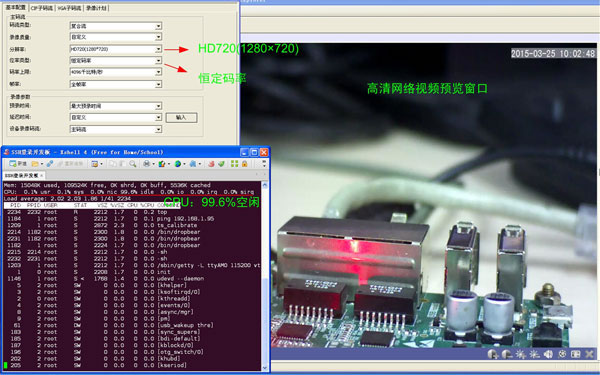Expand the frame rate dropdown showing 全帧率

click(x=116, y=84)
